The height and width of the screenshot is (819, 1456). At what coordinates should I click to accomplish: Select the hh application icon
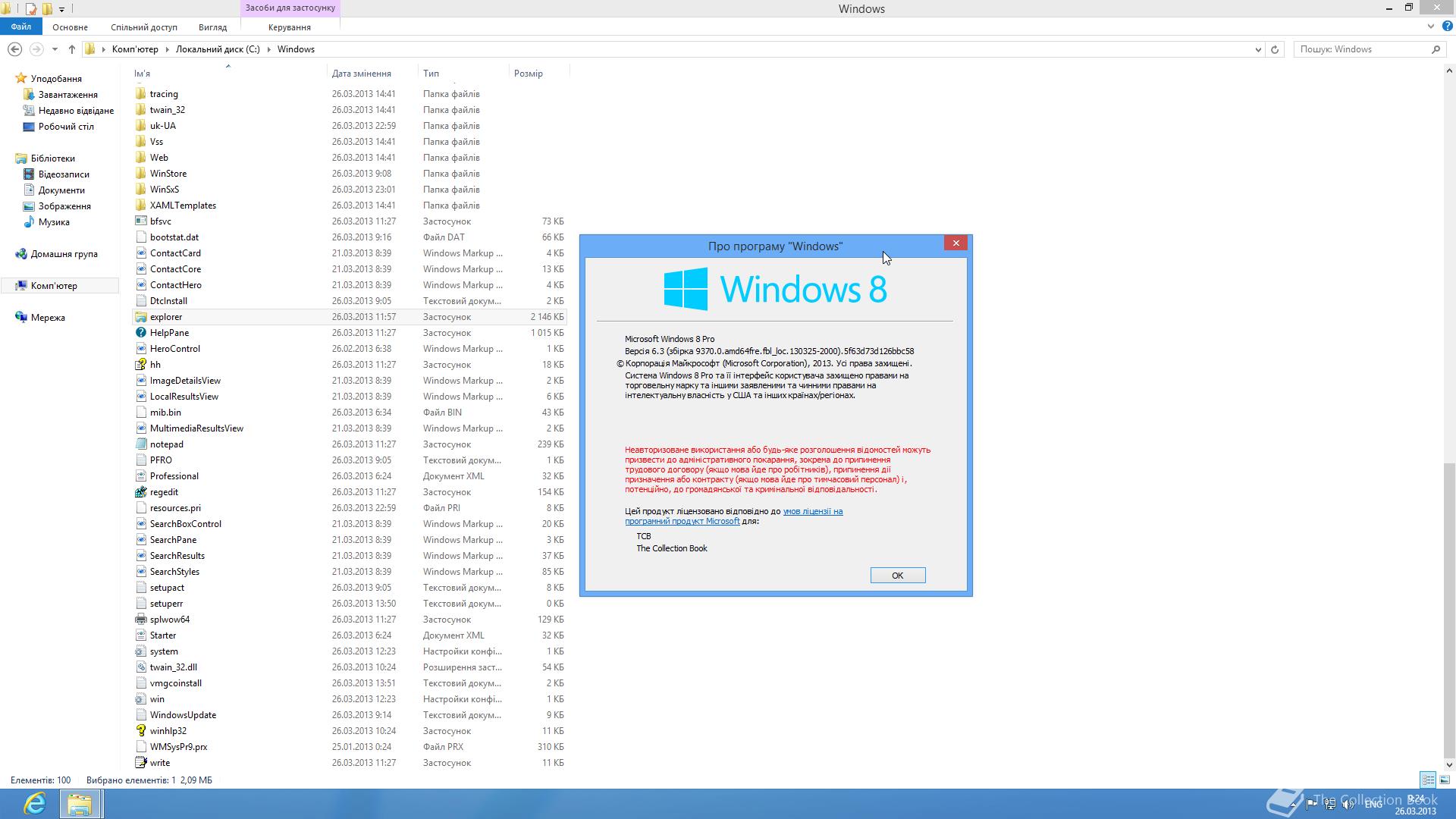(x=140, y=365)
